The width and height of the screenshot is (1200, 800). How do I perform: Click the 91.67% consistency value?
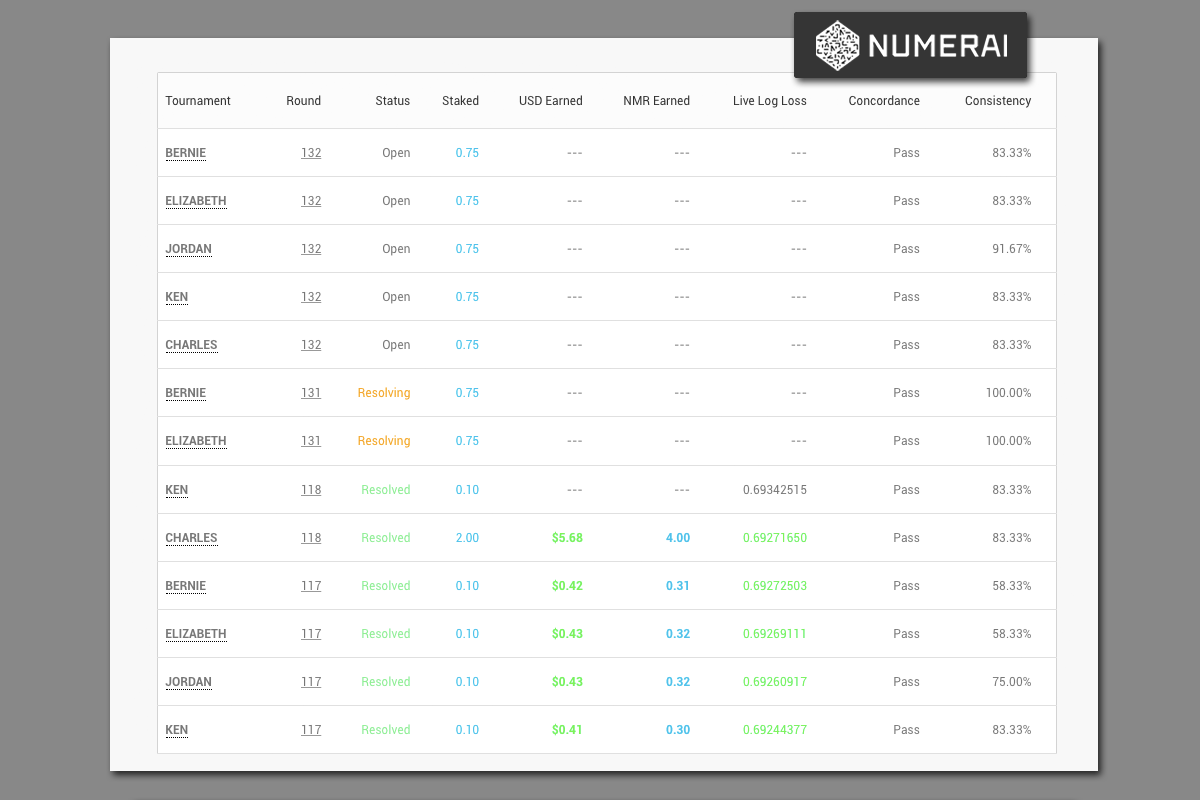point(1012,249)
